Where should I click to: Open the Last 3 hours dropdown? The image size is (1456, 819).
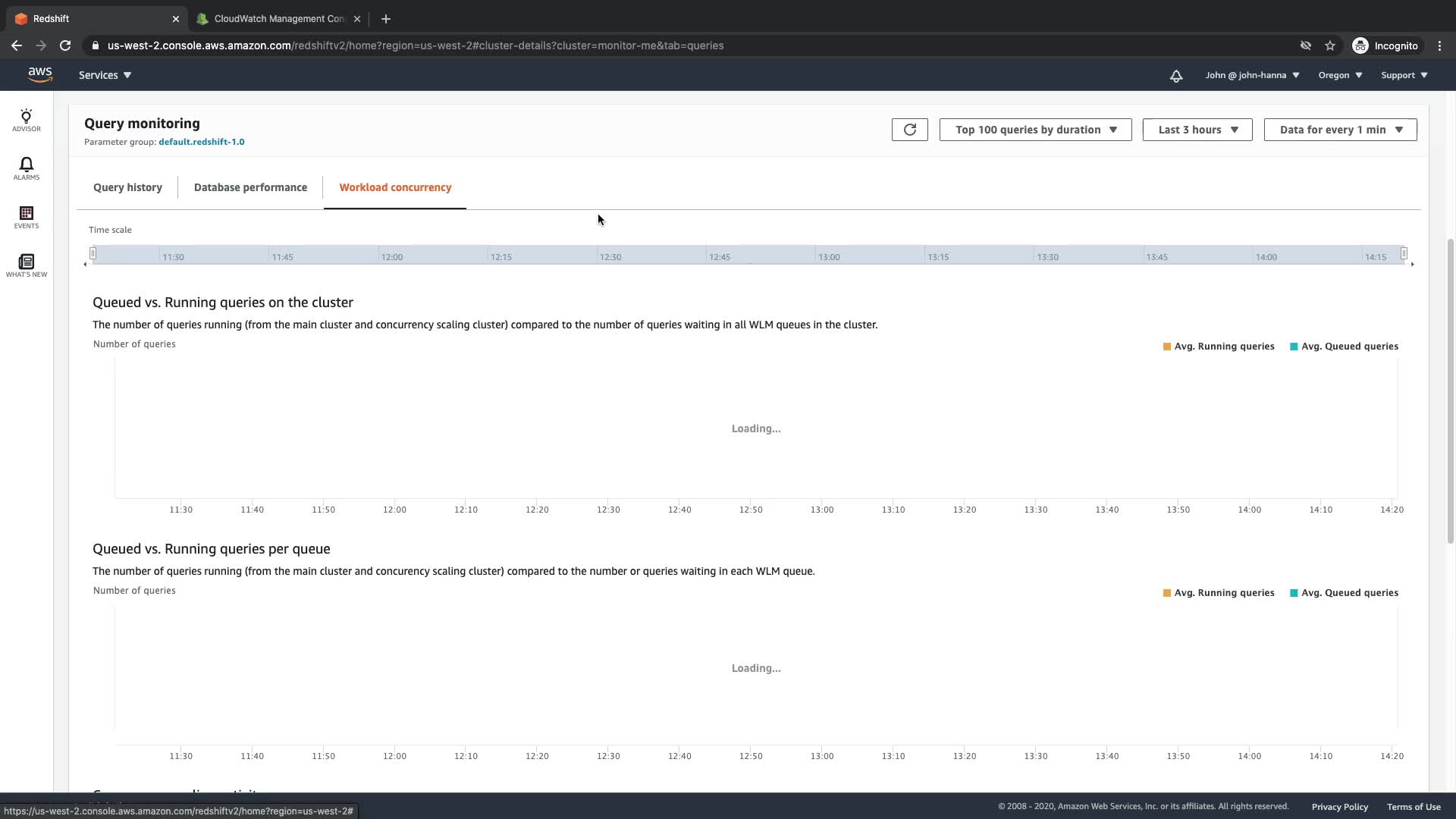(x=1197, y=130)
